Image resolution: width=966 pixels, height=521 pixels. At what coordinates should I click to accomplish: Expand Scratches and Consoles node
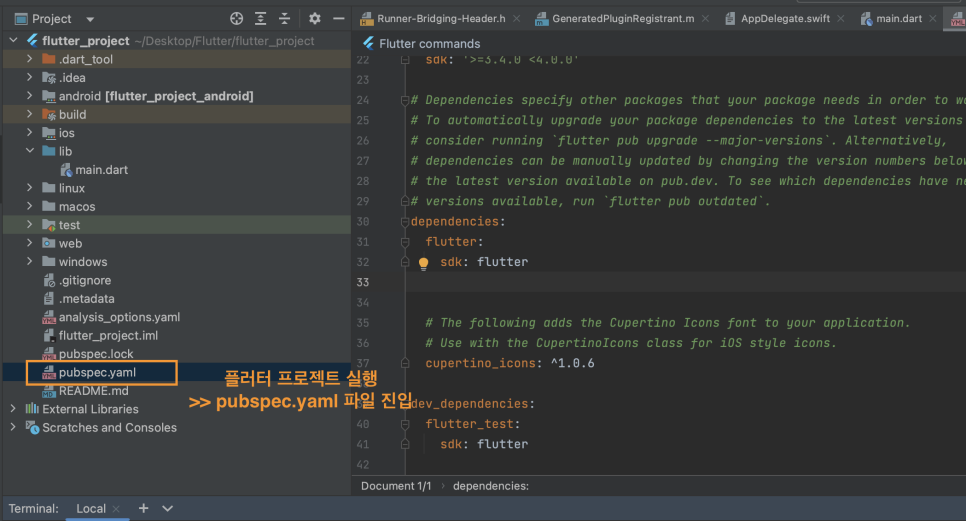[14, 427]
